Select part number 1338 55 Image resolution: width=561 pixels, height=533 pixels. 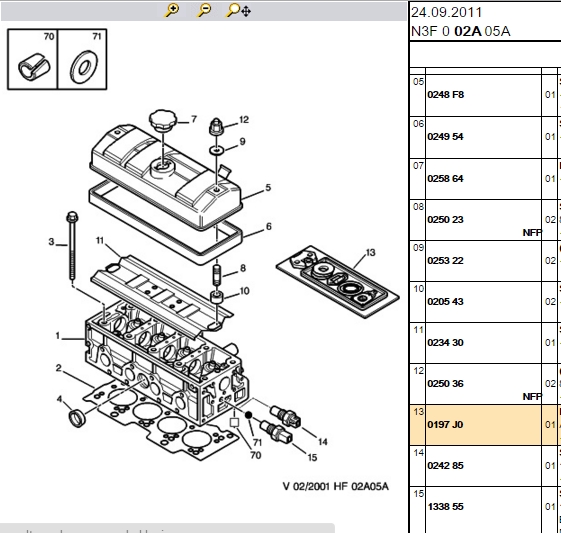pyautogui.click(x=445, y=507)
